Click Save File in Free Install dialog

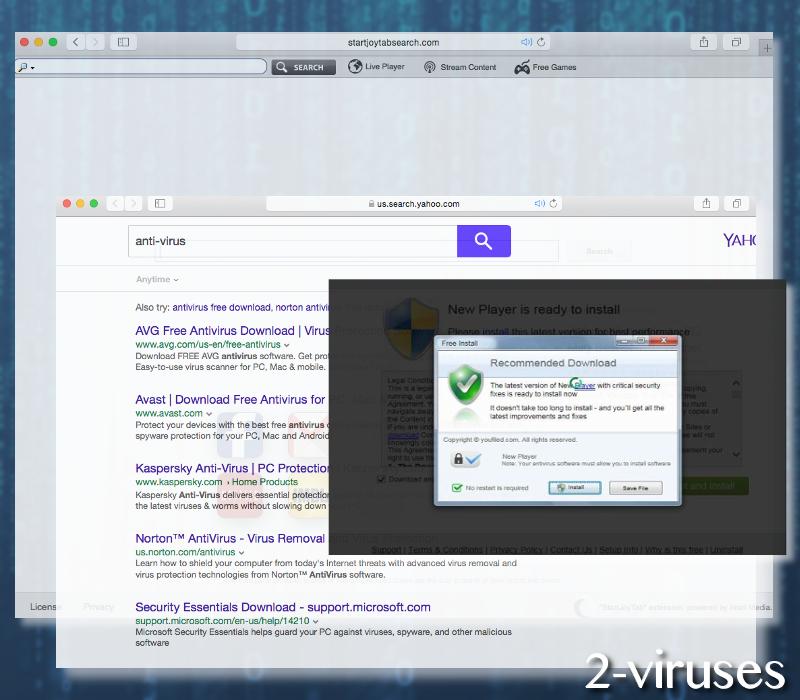click(636, 488)
